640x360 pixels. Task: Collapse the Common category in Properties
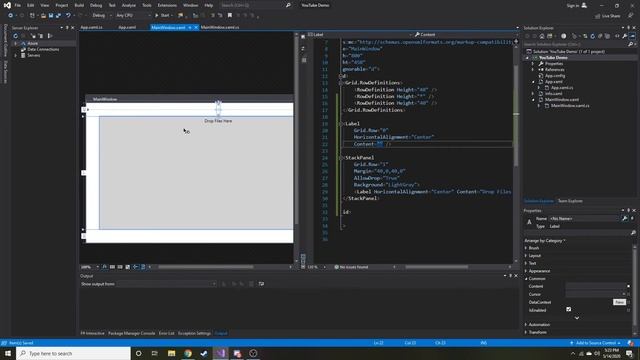click(x=526, y=278)
